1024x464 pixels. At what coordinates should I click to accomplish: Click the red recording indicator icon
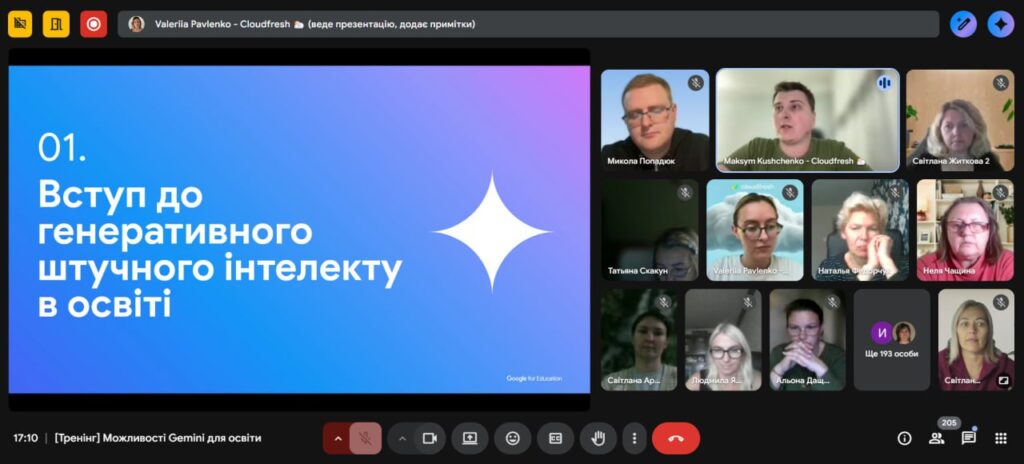[x=93, y=24]
